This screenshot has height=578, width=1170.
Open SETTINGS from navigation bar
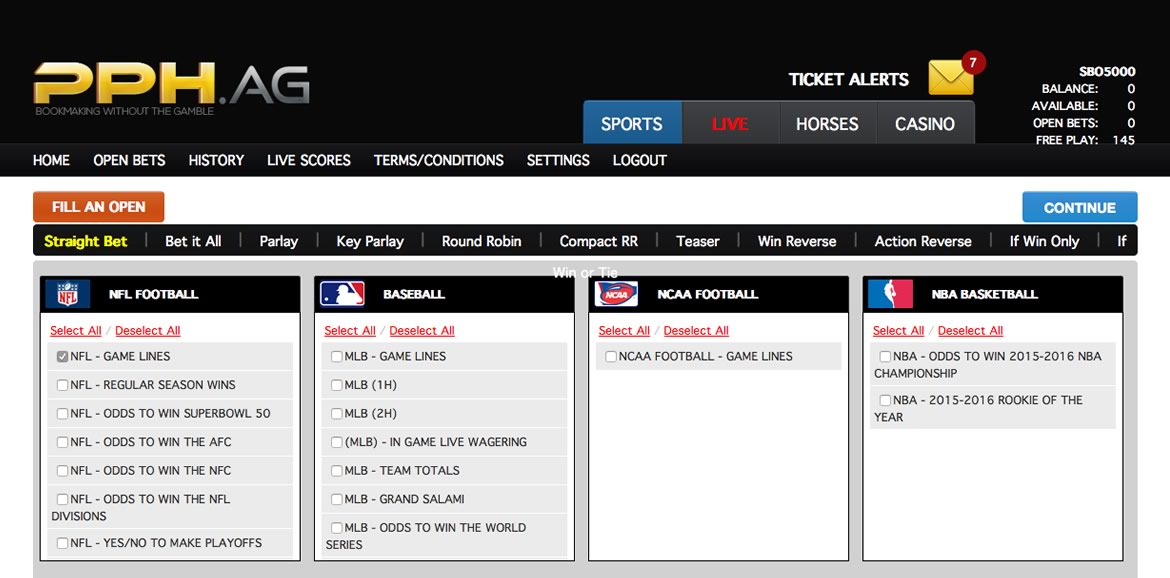[558, 160]
